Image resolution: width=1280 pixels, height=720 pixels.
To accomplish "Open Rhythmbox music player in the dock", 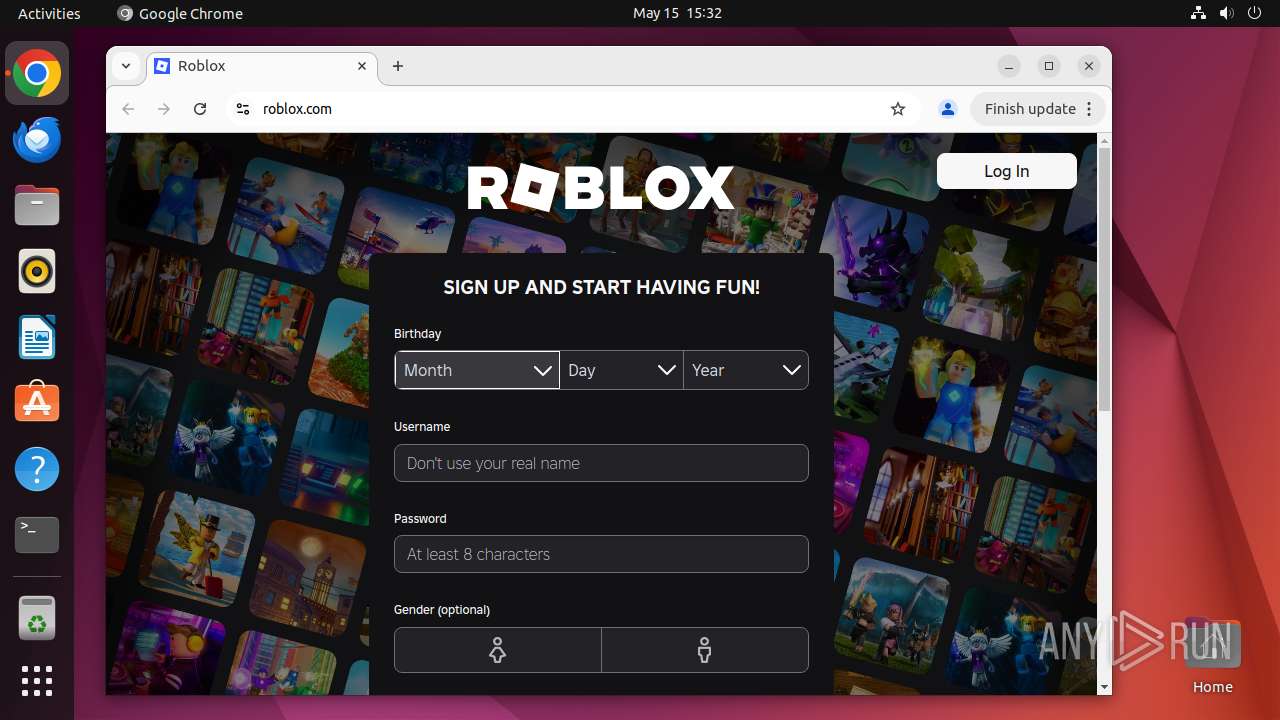I will pos(37,271).
